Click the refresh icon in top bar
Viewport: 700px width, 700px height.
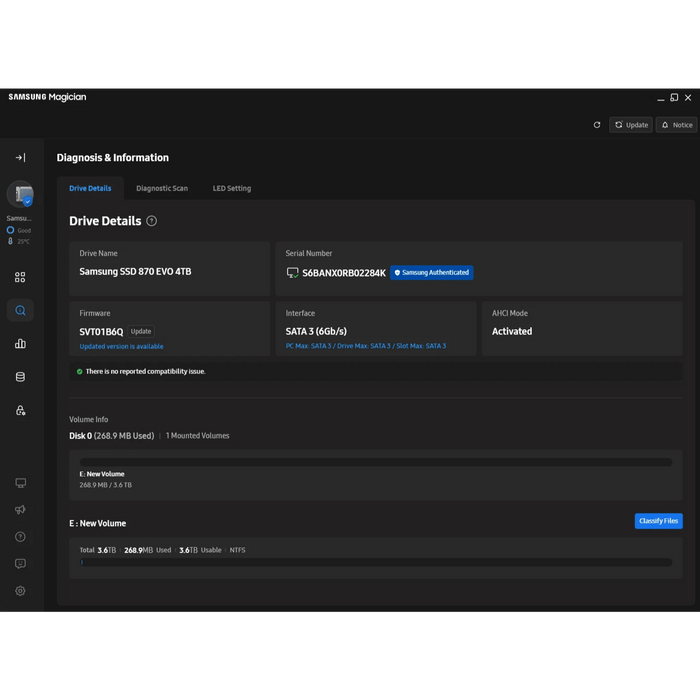[597, 125]
